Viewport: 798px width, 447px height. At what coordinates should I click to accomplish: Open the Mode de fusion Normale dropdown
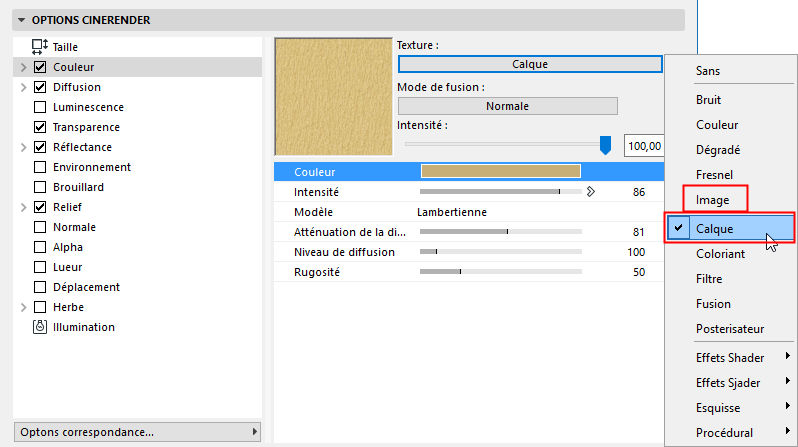coord(507,106)
